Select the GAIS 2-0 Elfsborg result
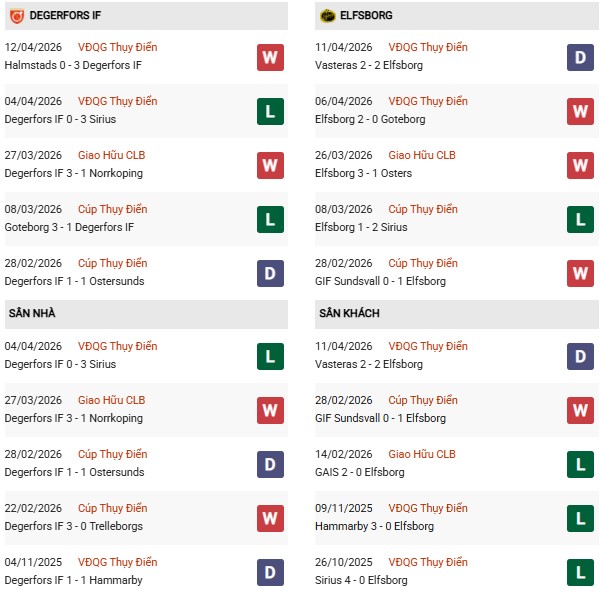 (360, 472)
